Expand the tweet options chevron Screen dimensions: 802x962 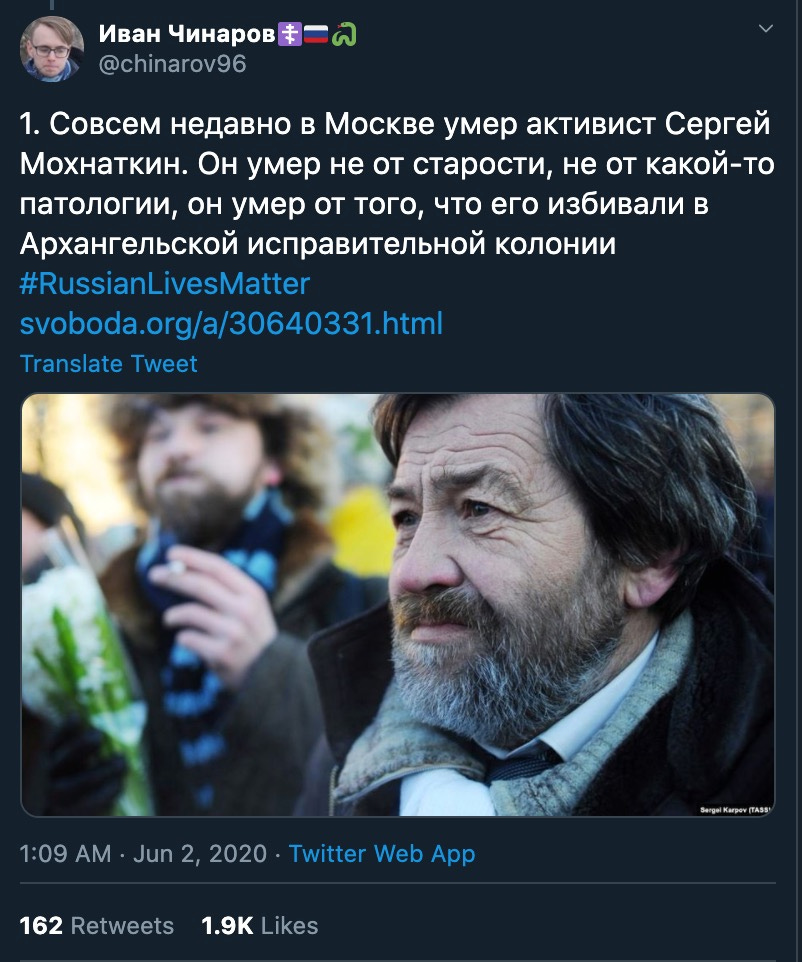(765, 29)
